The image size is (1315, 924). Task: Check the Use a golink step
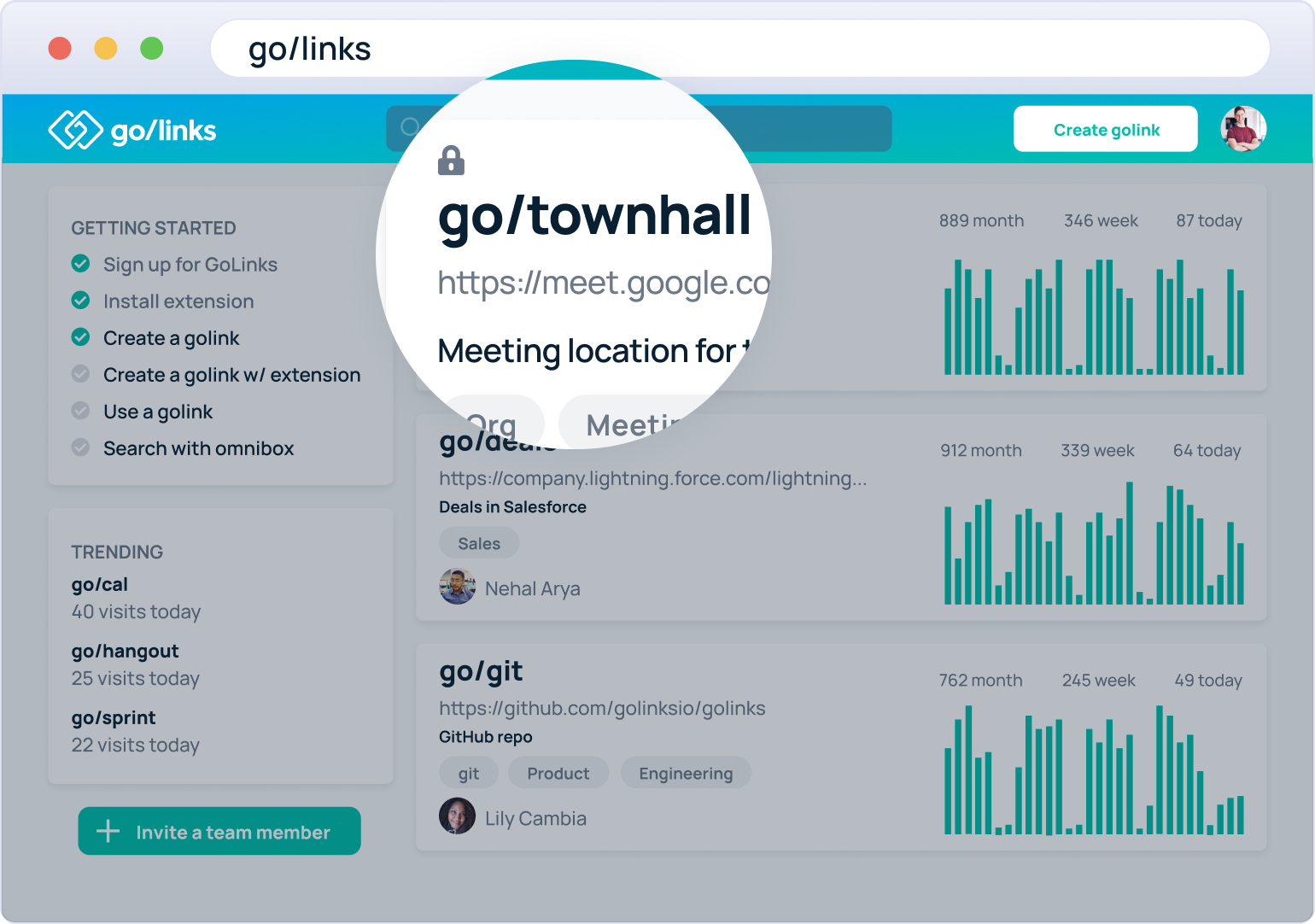pos(81,411)
